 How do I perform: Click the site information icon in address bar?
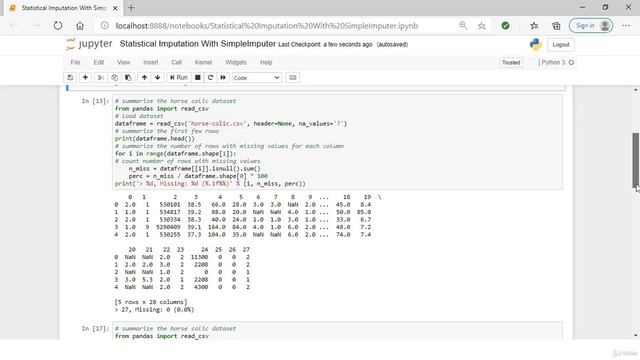point(105,25)
